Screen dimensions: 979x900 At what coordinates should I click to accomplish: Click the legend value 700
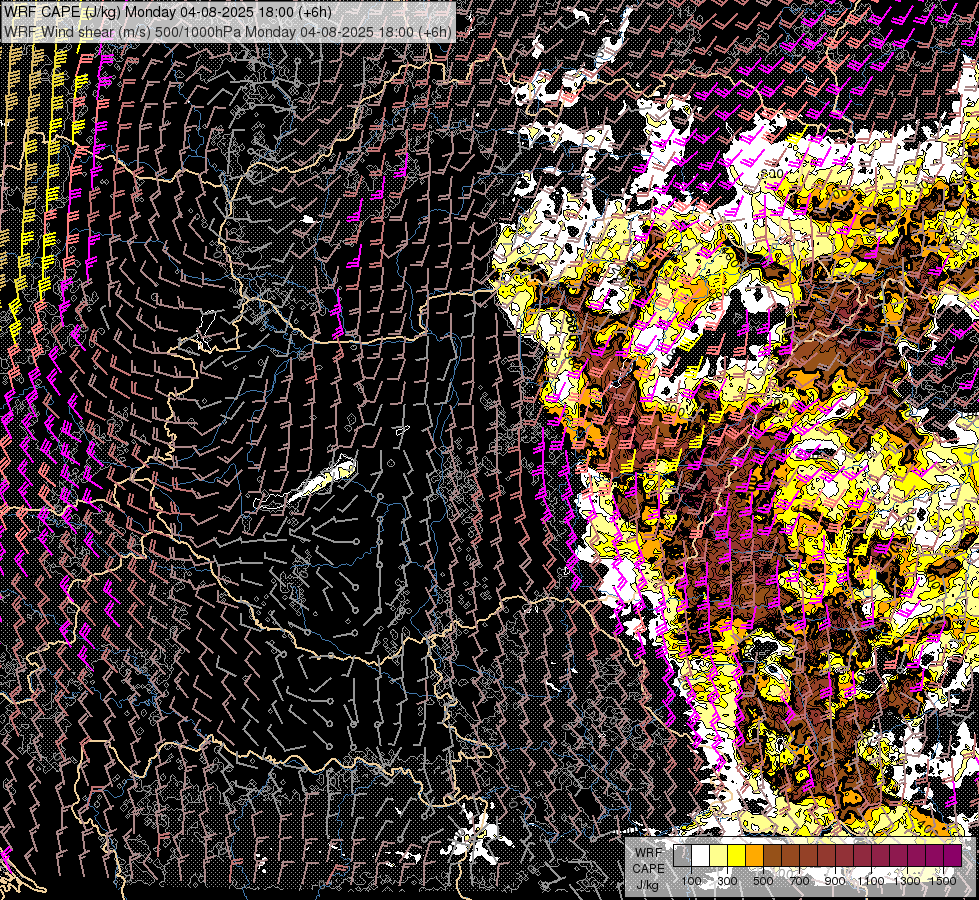pyautogui.click(x=799, y=881)
